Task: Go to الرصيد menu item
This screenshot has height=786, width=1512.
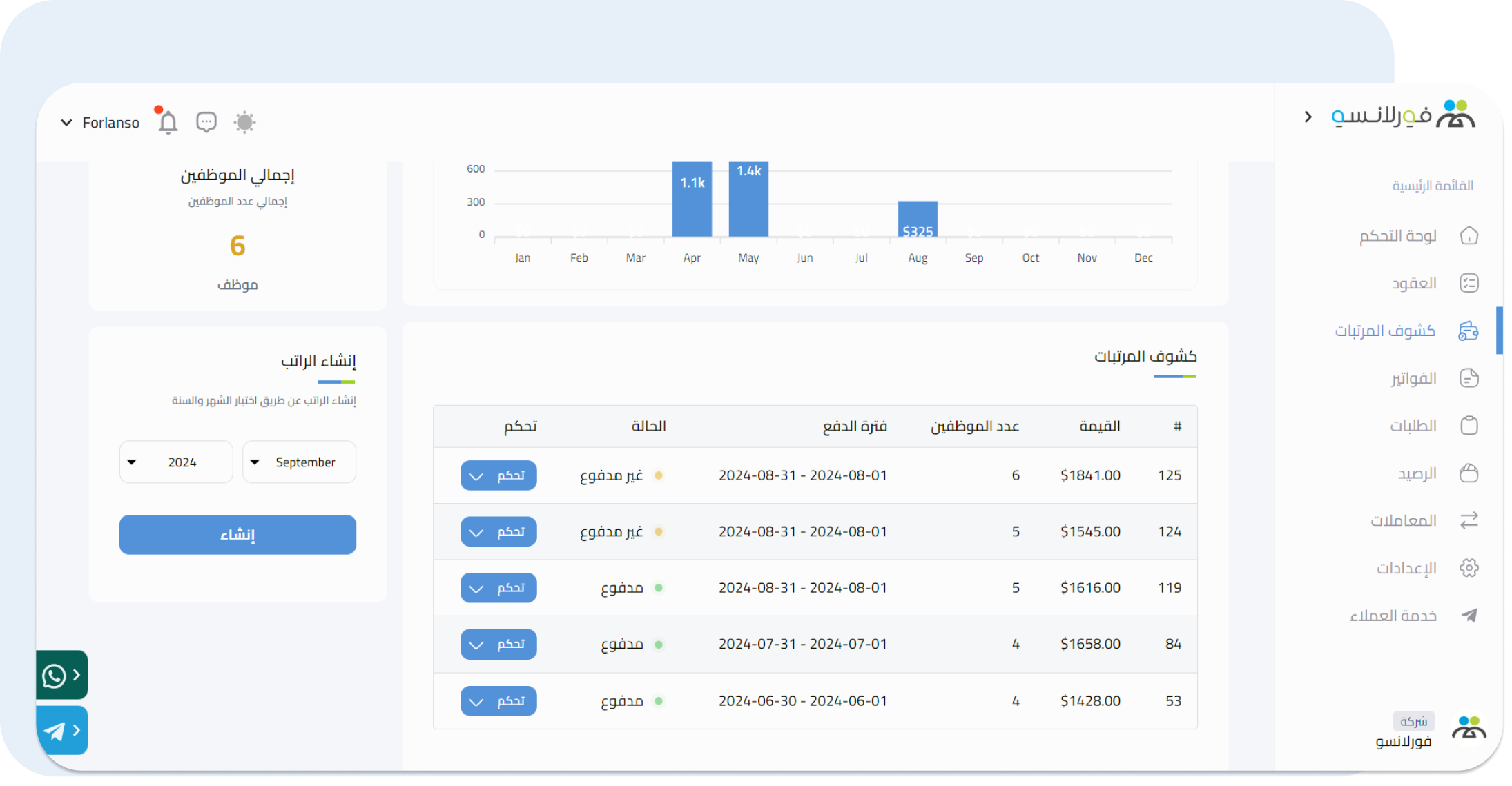Action: (1417, 473)
